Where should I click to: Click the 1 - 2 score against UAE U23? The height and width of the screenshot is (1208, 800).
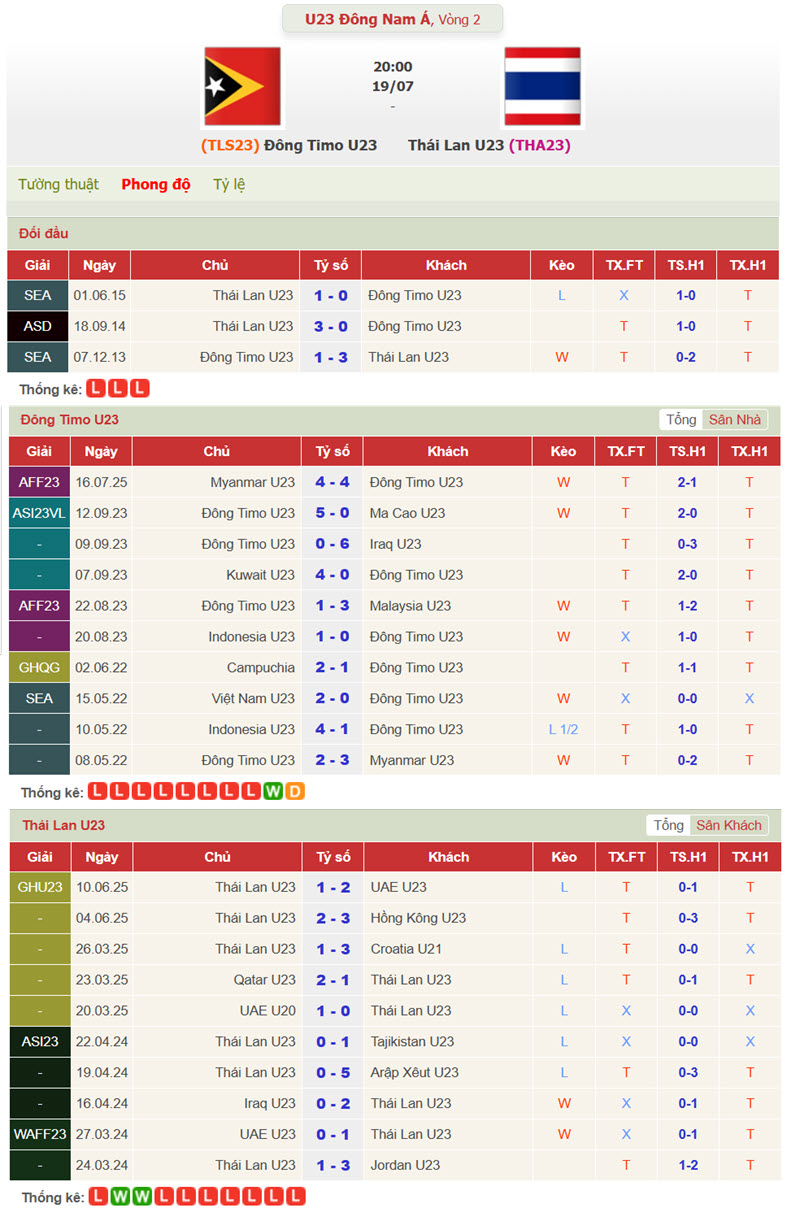[334, 887]
